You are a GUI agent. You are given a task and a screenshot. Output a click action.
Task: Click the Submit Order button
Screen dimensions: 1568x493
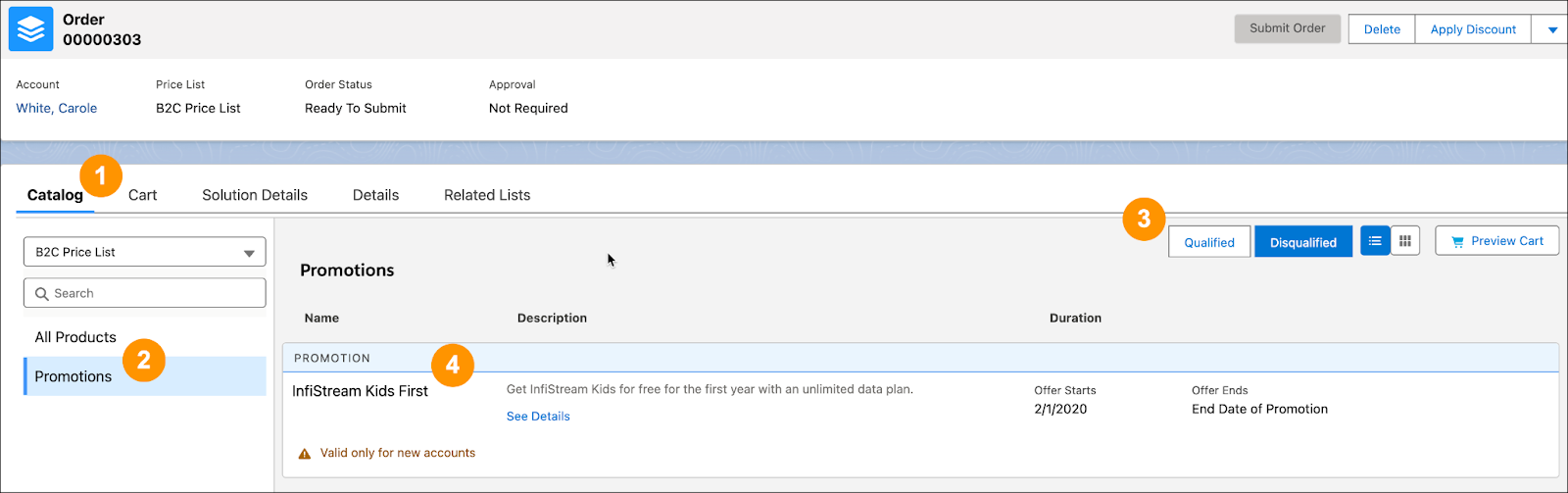point(1287,28)
